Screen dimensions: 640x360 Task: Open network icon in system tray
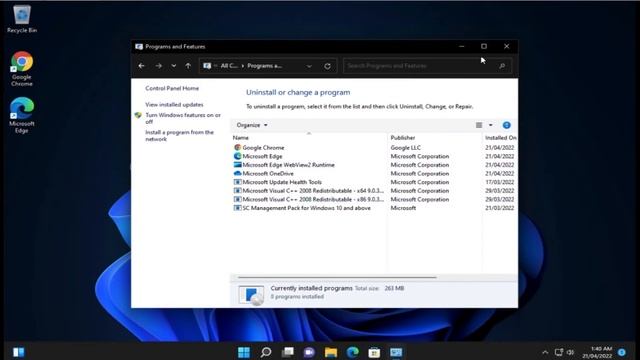pyautogui.click(x=558, y=352)
